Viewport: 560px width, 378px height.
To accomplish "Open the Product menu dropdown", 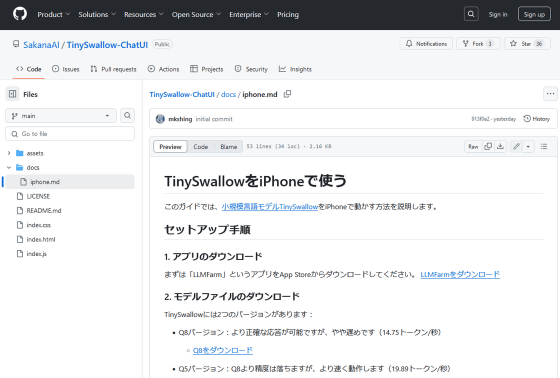I will click(x=54, y=14).
